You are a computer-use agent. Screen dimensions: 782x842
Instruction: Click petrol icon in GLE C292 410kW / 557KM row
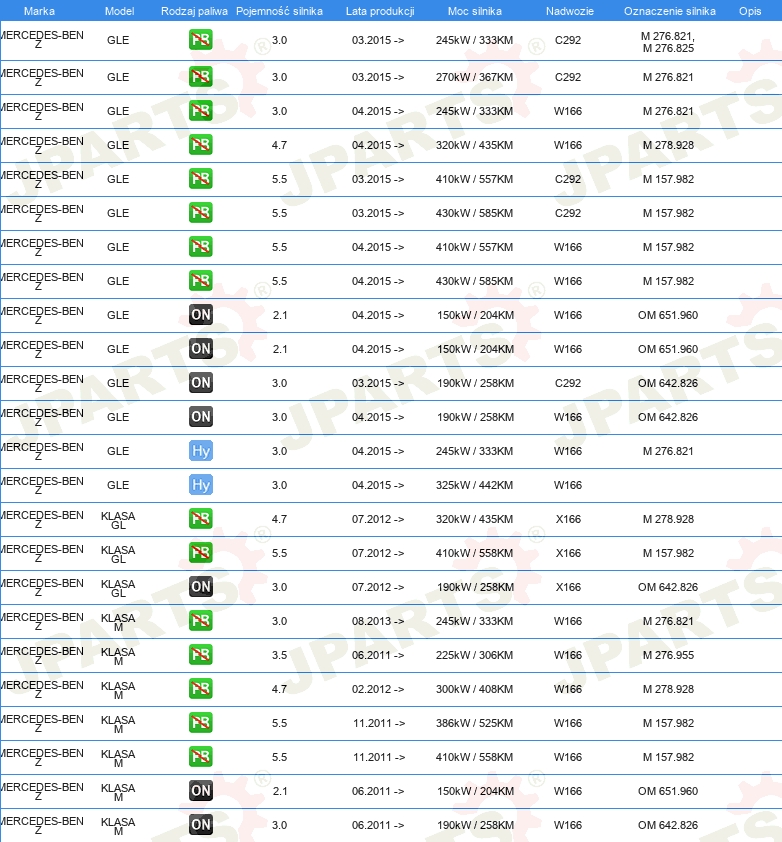[x=200, y=179]
